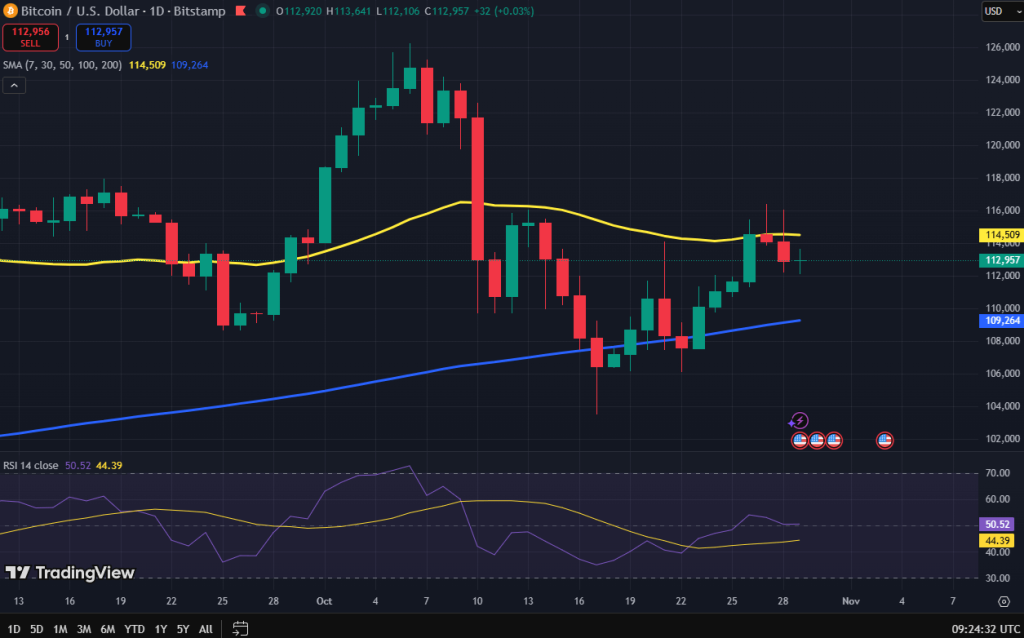The height and width of the screenshot is (638, 1024).
Task: Open the Bitcoin symbol search
Action: click(x=40, y=12)
